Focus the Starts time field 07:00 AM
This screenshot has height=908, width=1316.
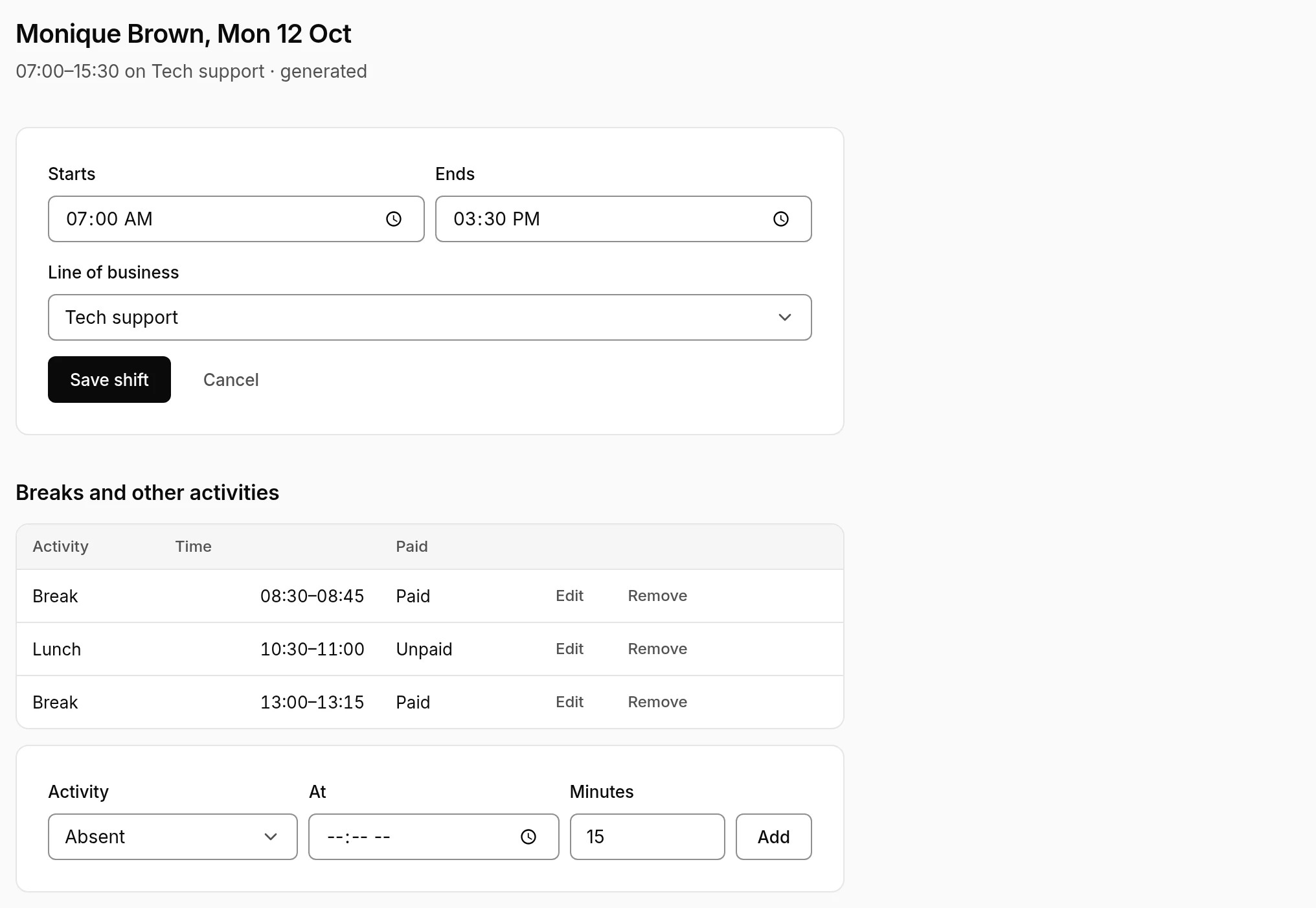coord(236,219)
